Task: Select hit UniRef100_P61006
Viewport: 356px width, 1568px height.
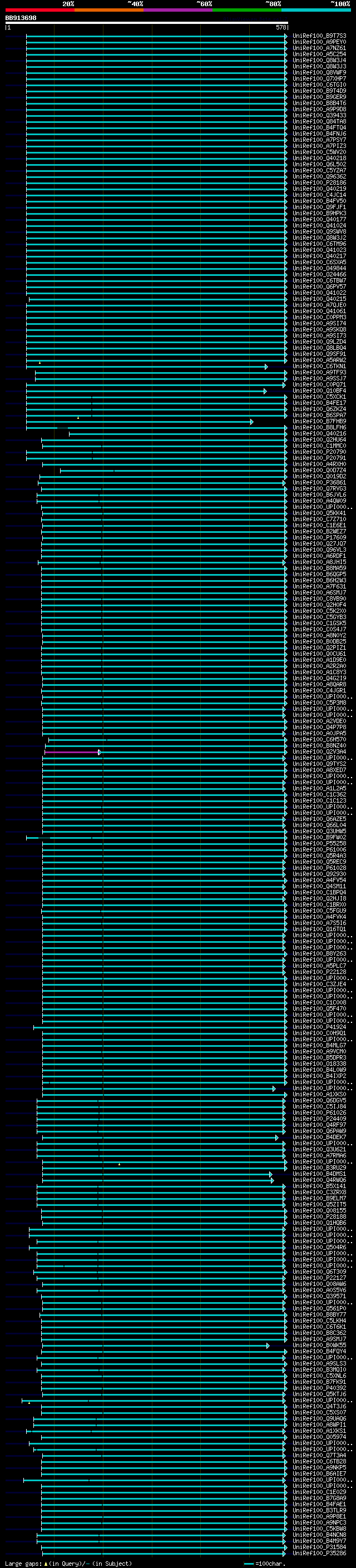Action: coord(319,850)
